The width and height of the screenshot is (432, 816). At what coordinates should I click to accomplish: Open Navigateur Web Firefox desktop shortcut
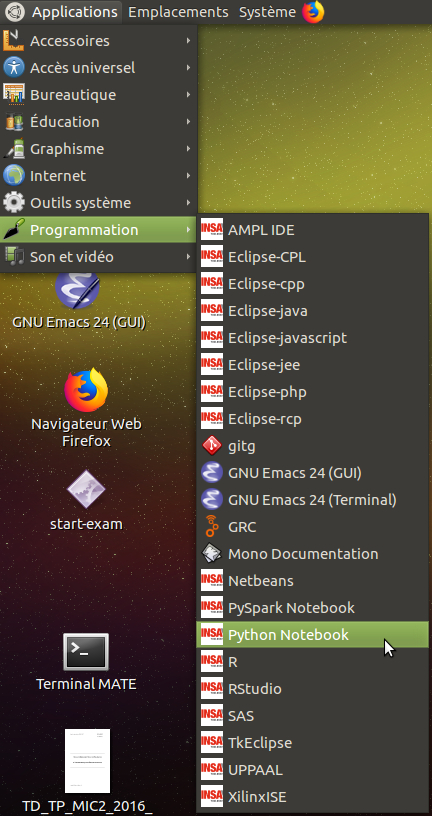click(86, 408)
